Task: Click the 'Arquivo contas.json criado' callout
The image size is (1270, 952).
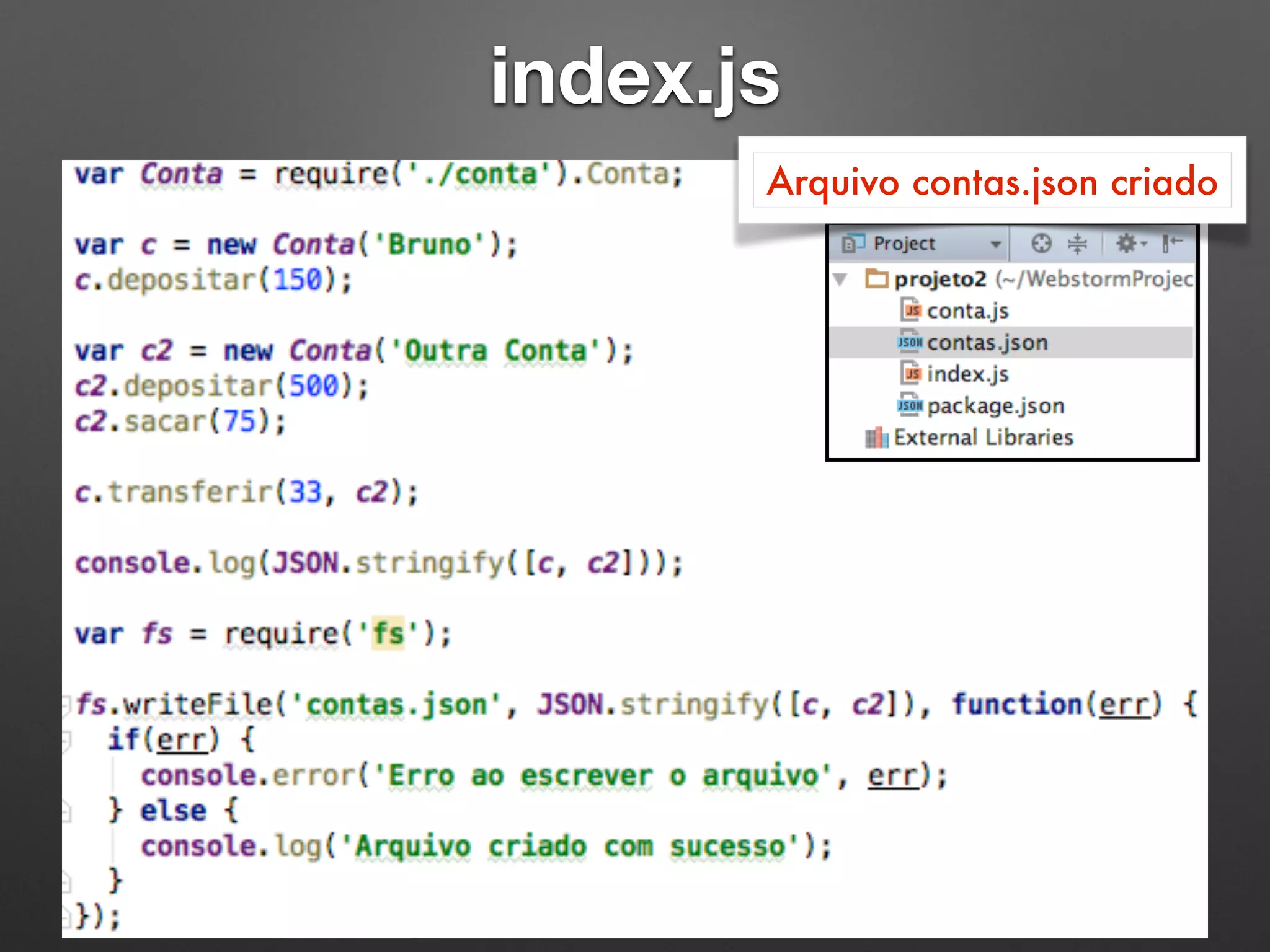Action: click(992, 182)
